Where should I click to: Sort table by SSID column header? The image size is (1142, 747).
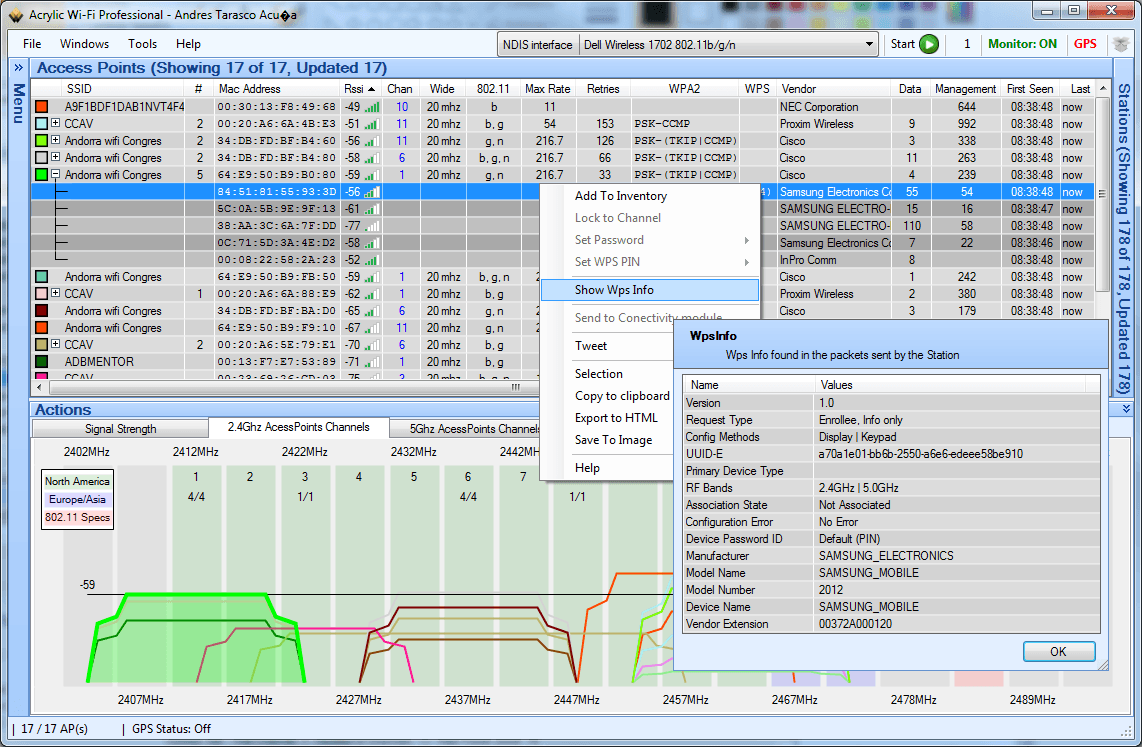[109, 89]
